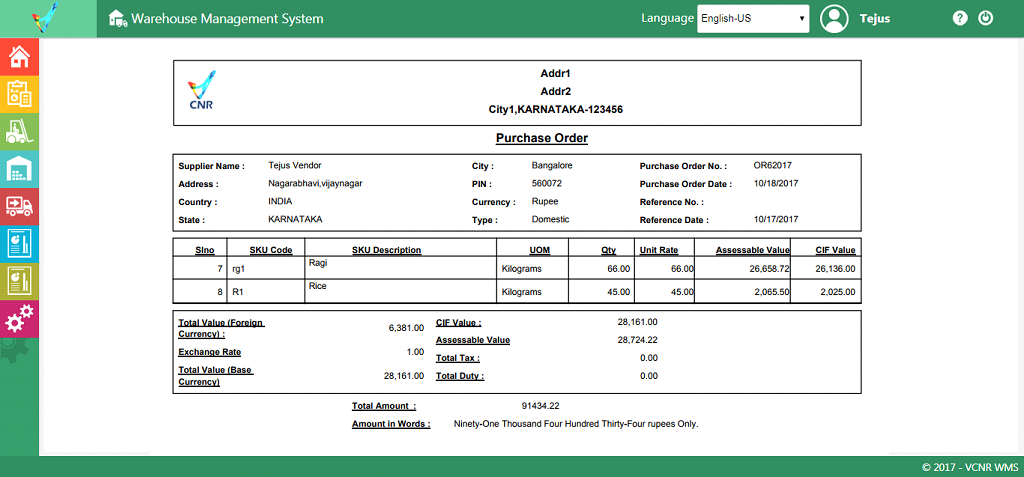Click the Total Tax label

(x=458, y=358)
